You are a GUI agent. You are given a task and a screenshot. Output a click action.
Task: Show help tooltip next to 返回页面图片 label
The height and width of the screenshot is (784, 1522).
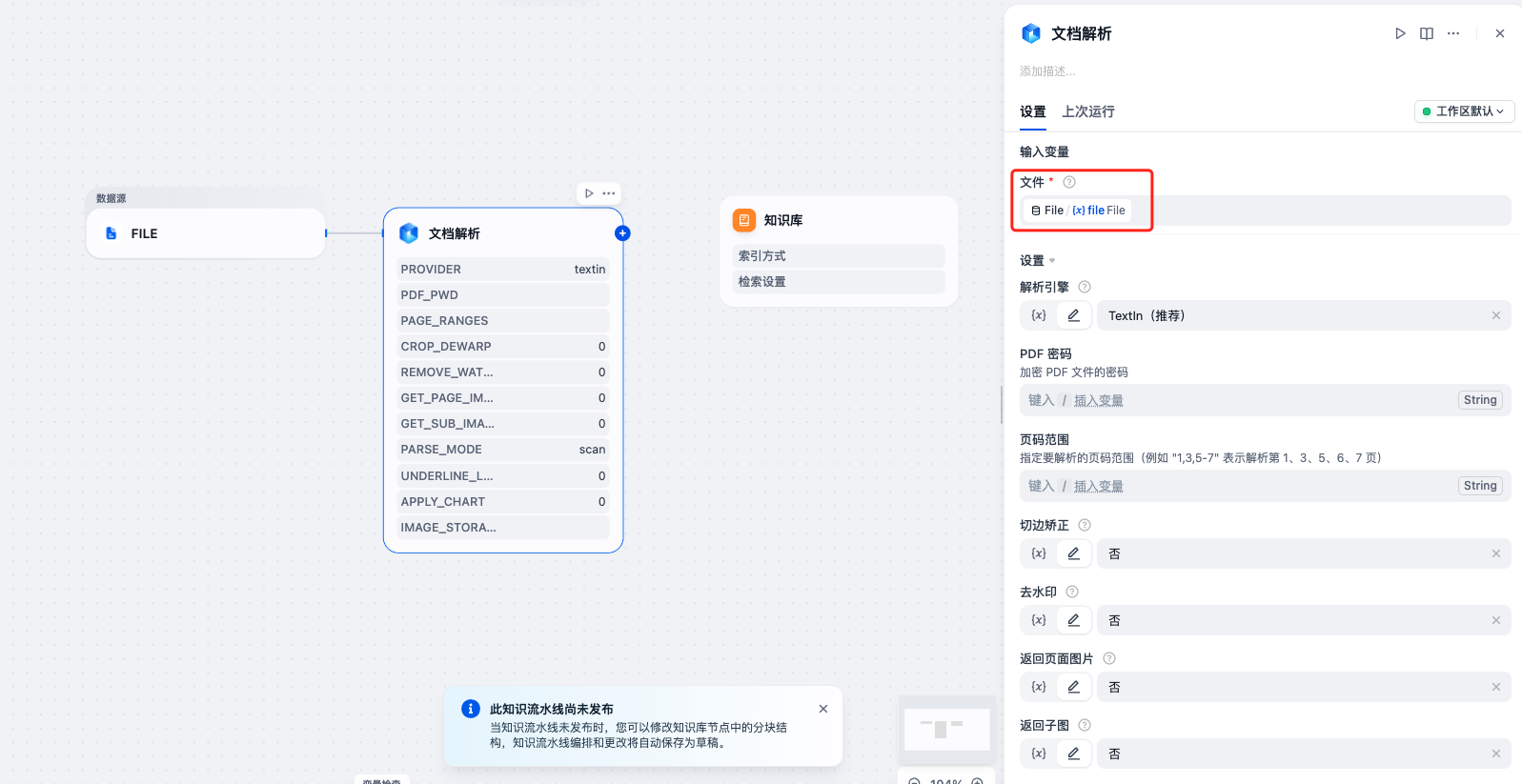point(1109,658)
